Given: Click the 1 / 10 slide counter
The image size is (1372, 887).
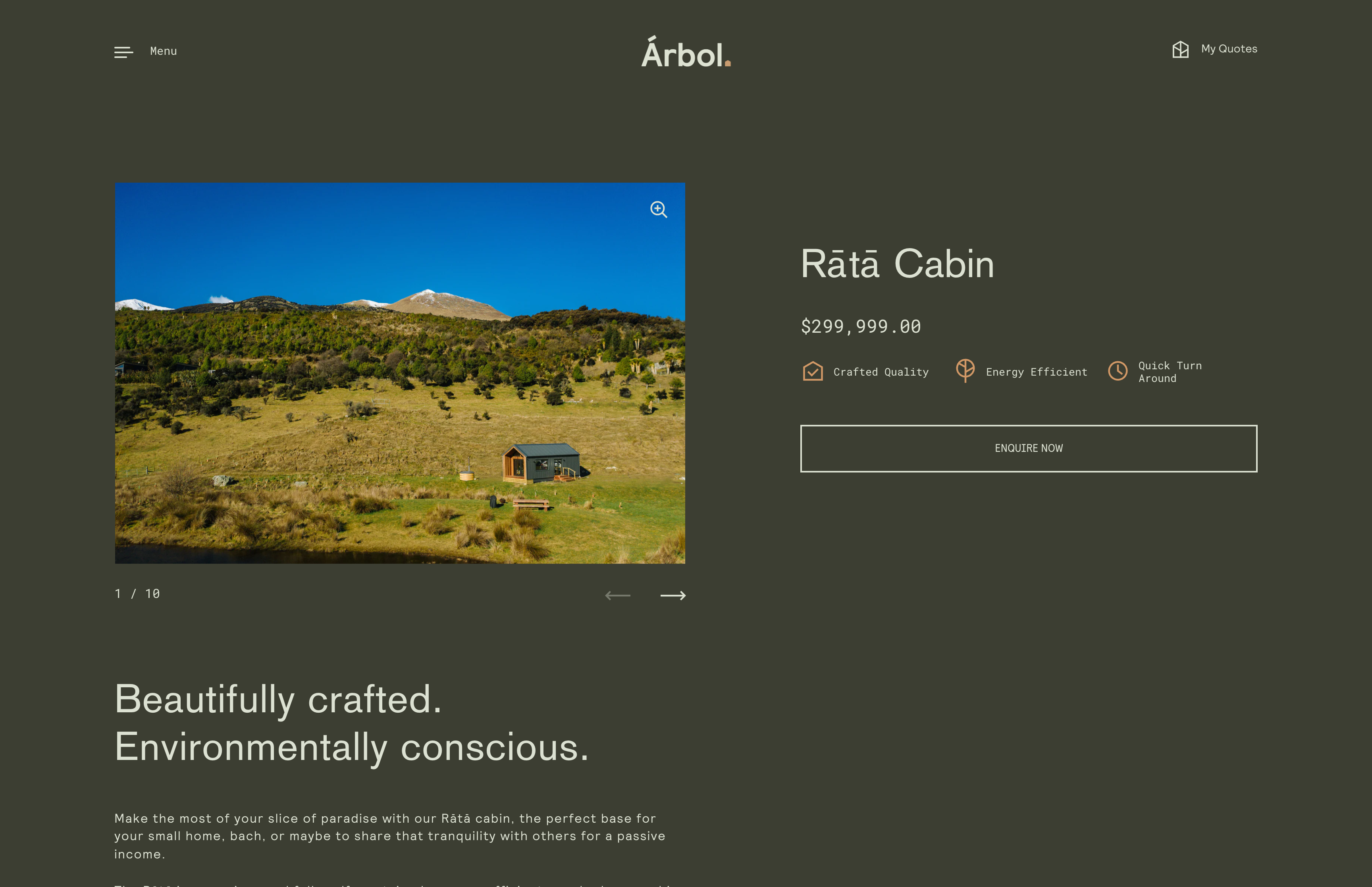Looking at the screenshot, I should click(x=137, y=593).
